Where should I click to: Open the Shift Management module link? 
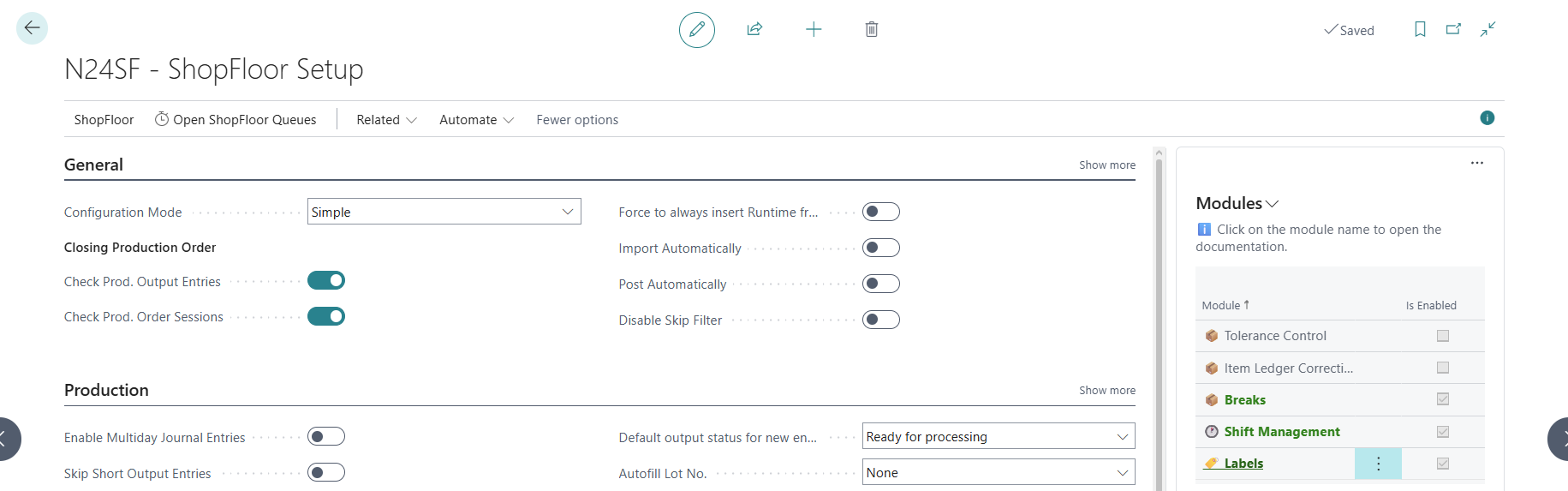[x=1281, y=432]
